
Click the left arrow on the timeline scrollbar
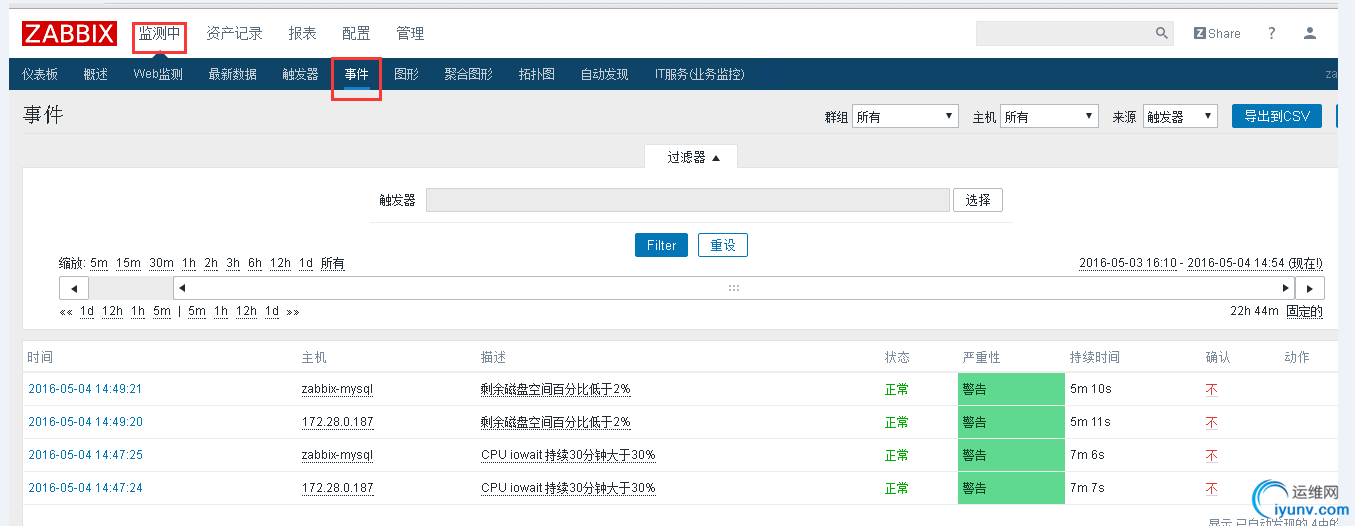pos(74,288)
